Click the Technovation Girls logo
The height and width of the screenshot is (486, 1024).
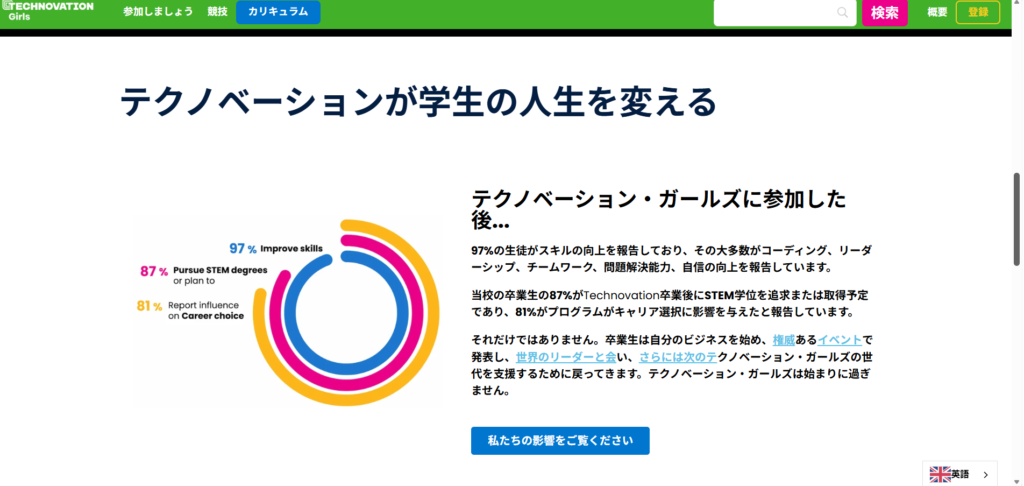[49, 11]
